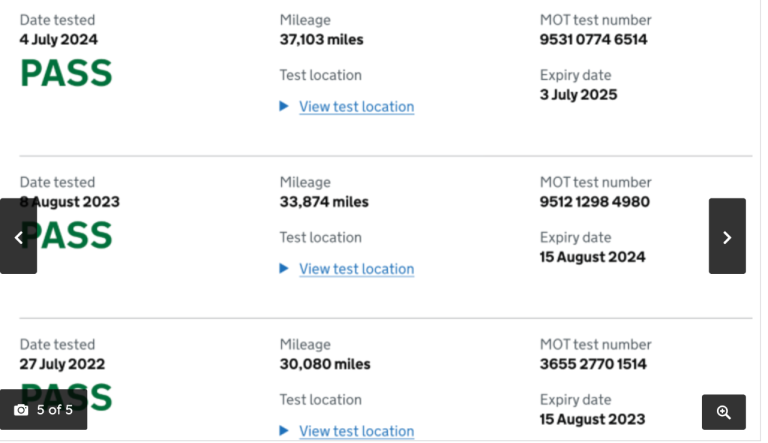Expand triangle beside 30,080 miles test location

point(284,430)
